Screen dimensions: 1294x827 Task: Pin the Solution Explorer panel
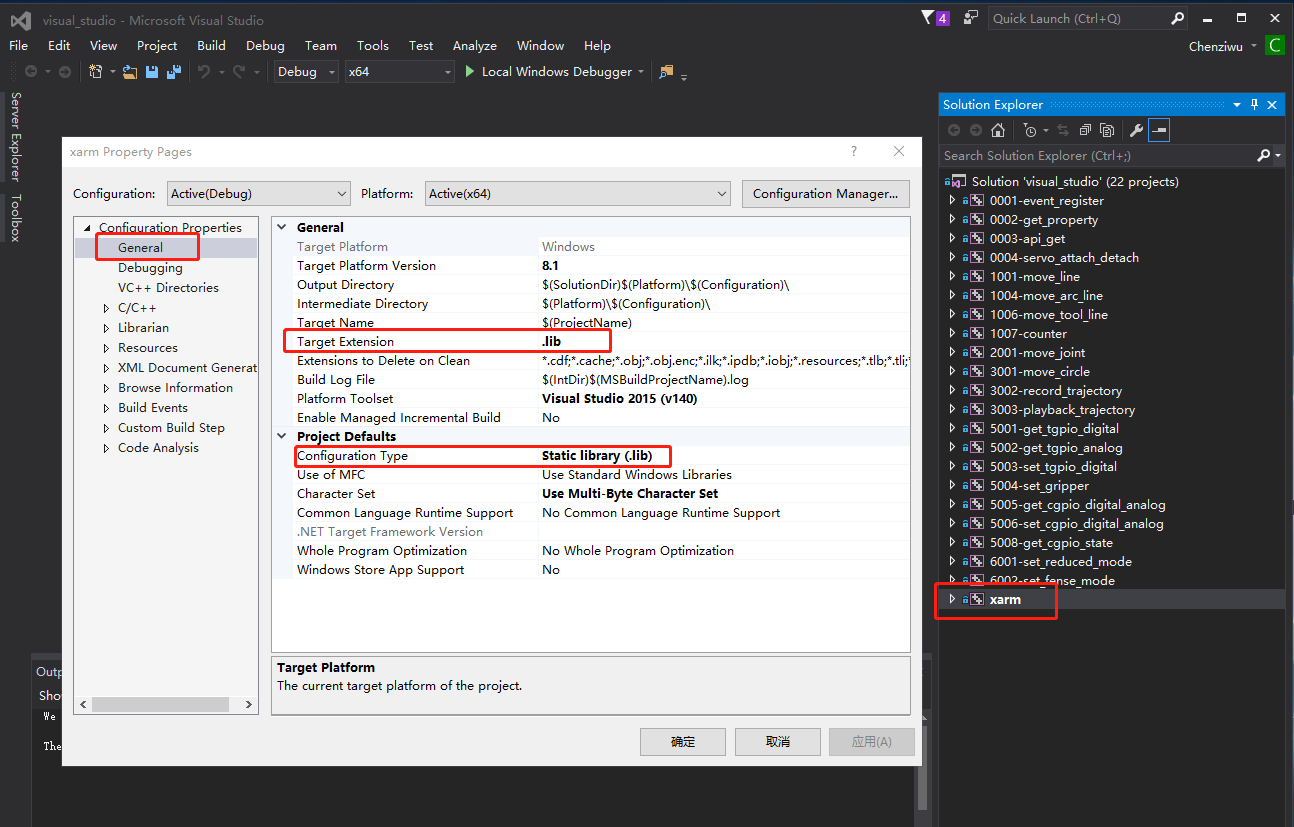[1254, 104]
